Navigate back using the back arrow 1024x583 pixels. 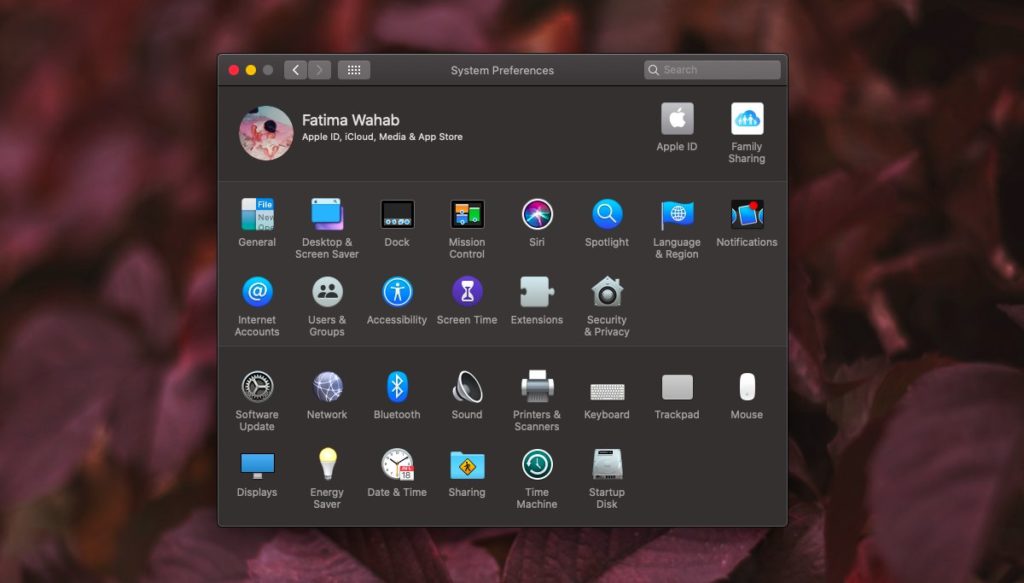tap(296, 70)
